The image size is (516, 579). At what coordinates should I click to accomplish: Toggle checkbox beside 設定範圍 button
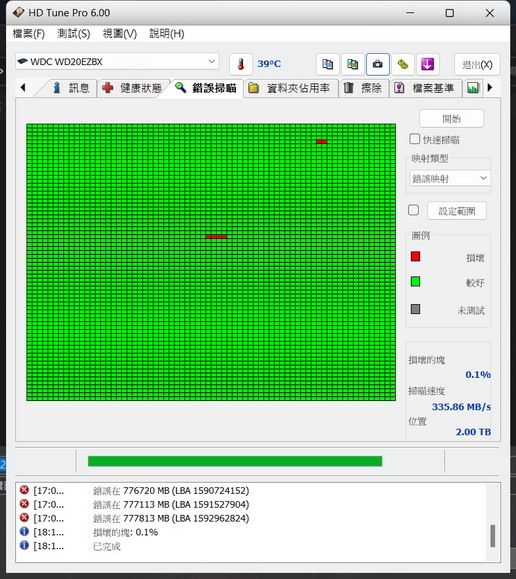pyautogui.click(x=413, y=210)
